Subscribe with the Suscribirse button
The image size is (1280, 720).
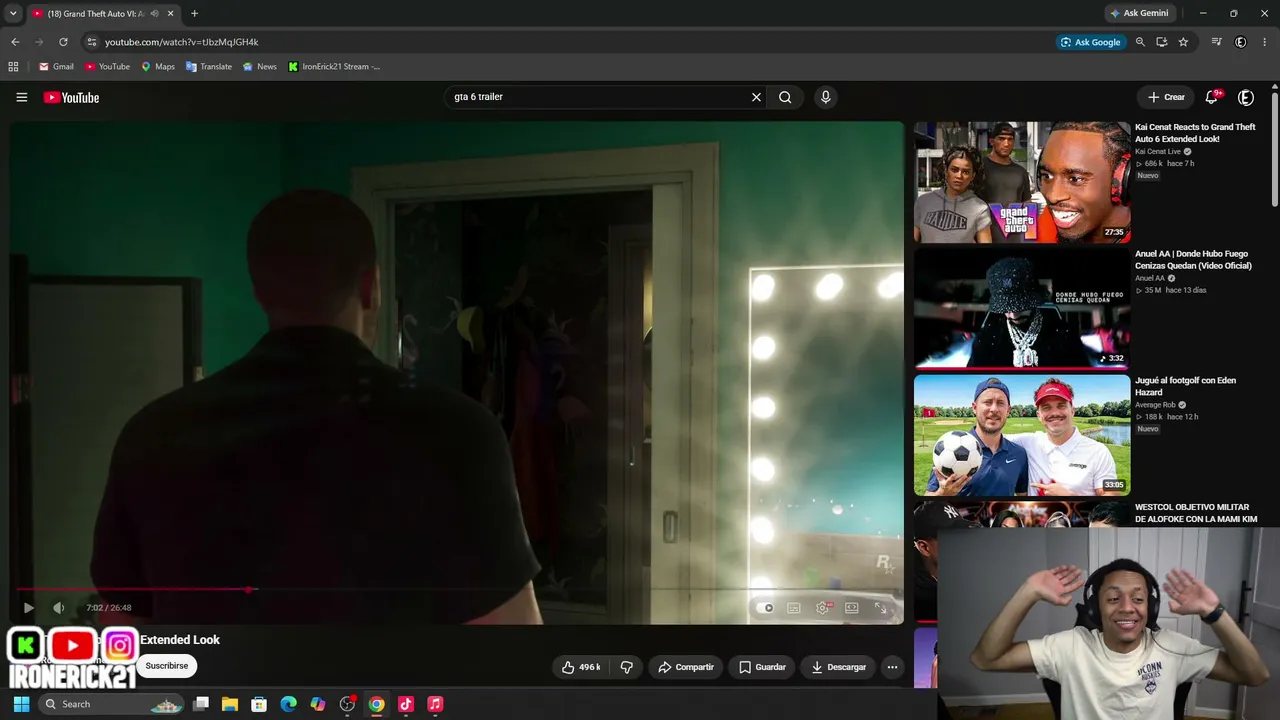166,666
